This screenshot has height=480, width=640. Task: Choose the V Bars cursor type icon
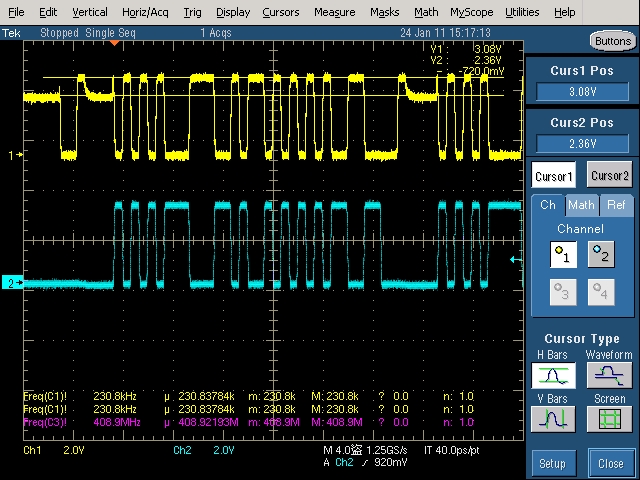[553, 419]
